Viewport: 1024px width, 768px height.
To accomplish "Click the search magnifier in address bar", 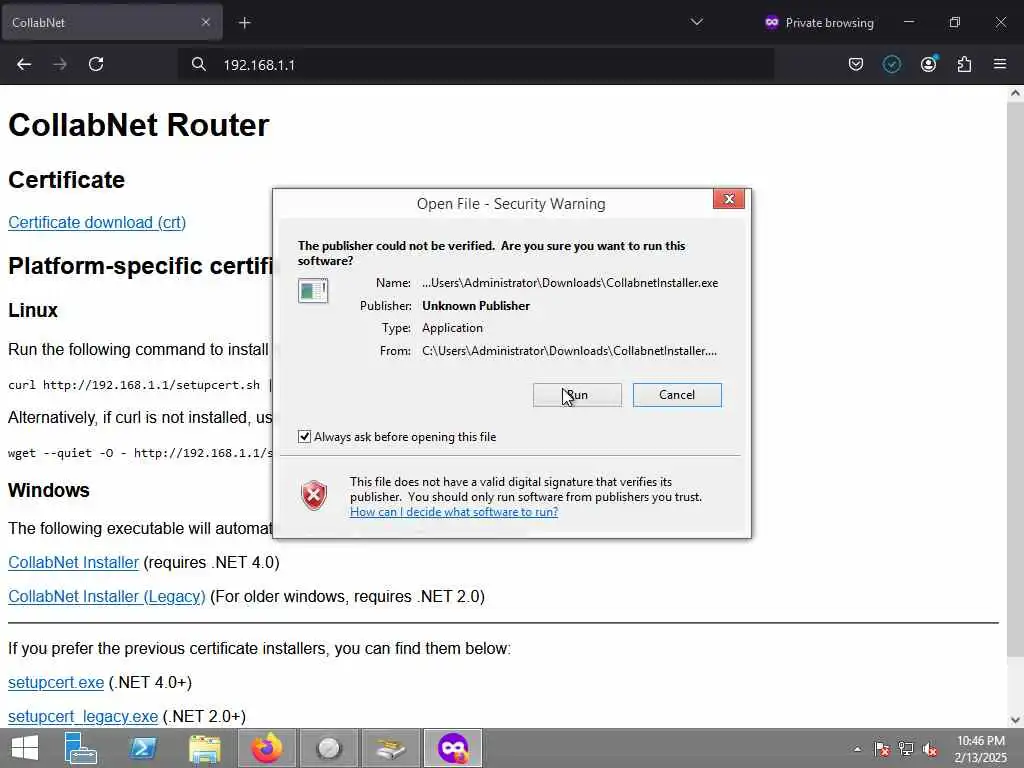I will click(x=199, y=64).
